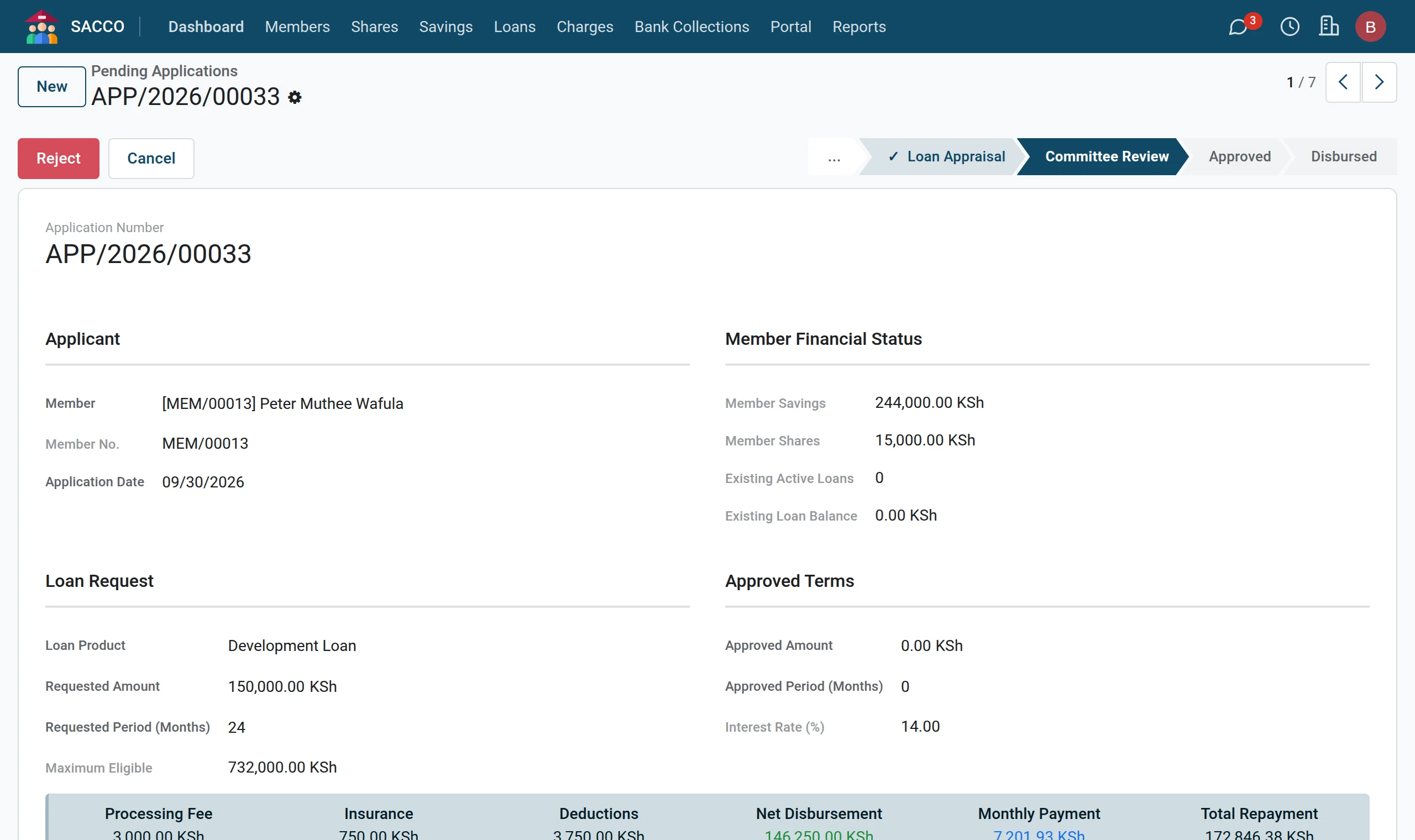The width and height of the screenshot is (1415, 840).
Task: Click the 1 / 7 record pager counter
Action: 1301,83
